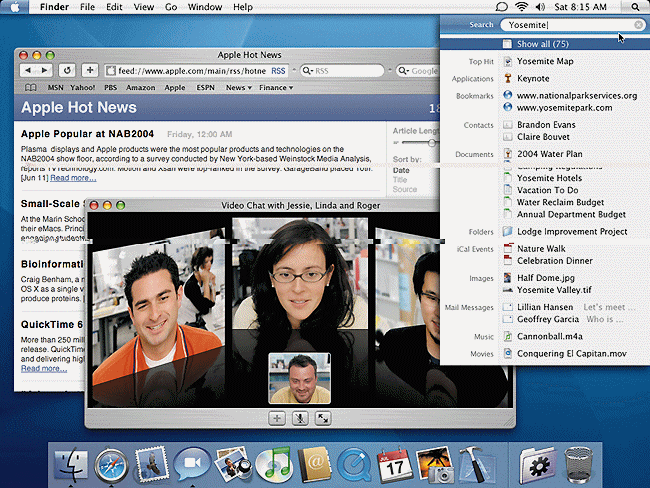This screenshot has height=488, width=650.
Task: Open the bookmarks book icon in bookmarks bar
Action: pyautogui.click(x=29, y=88)
